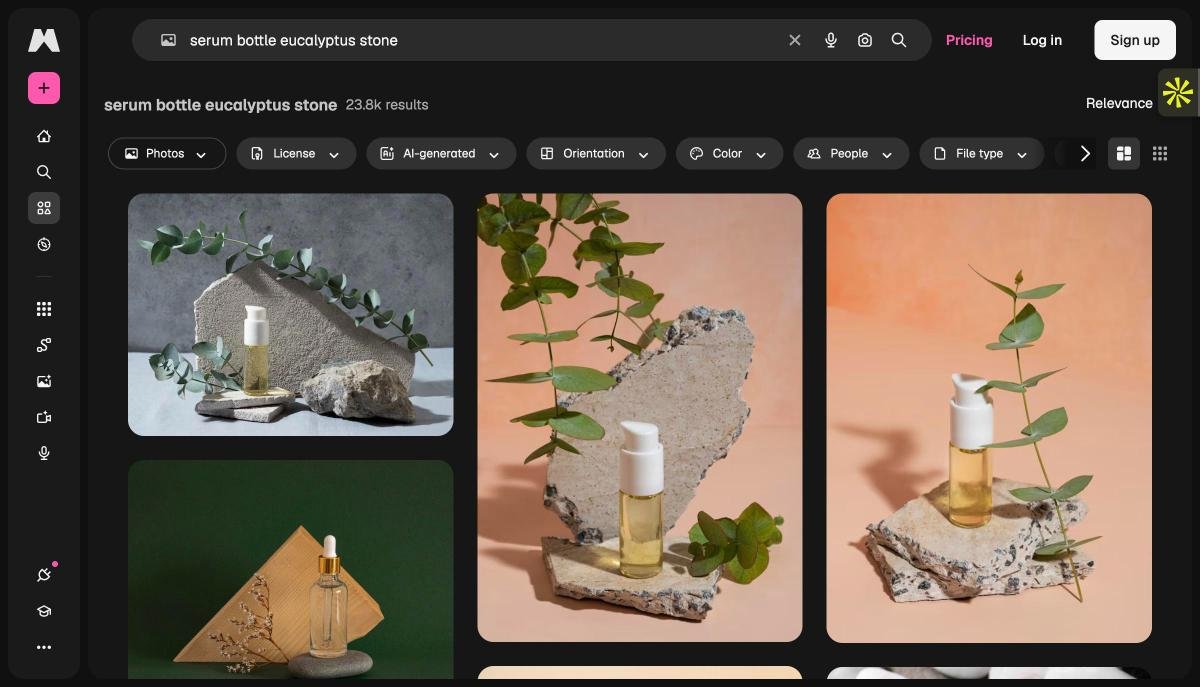Expand the People filter dropdown
The image size is (1200, 687).
[851, 153]
